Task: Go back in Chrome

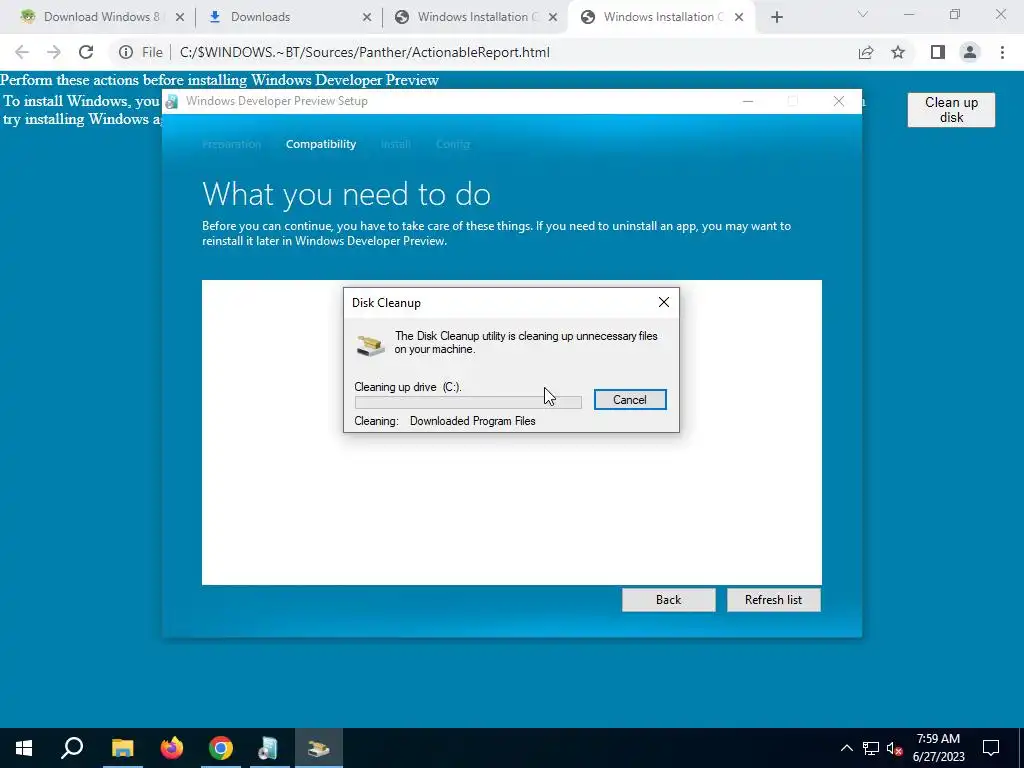Action: [x=22, y=52]
